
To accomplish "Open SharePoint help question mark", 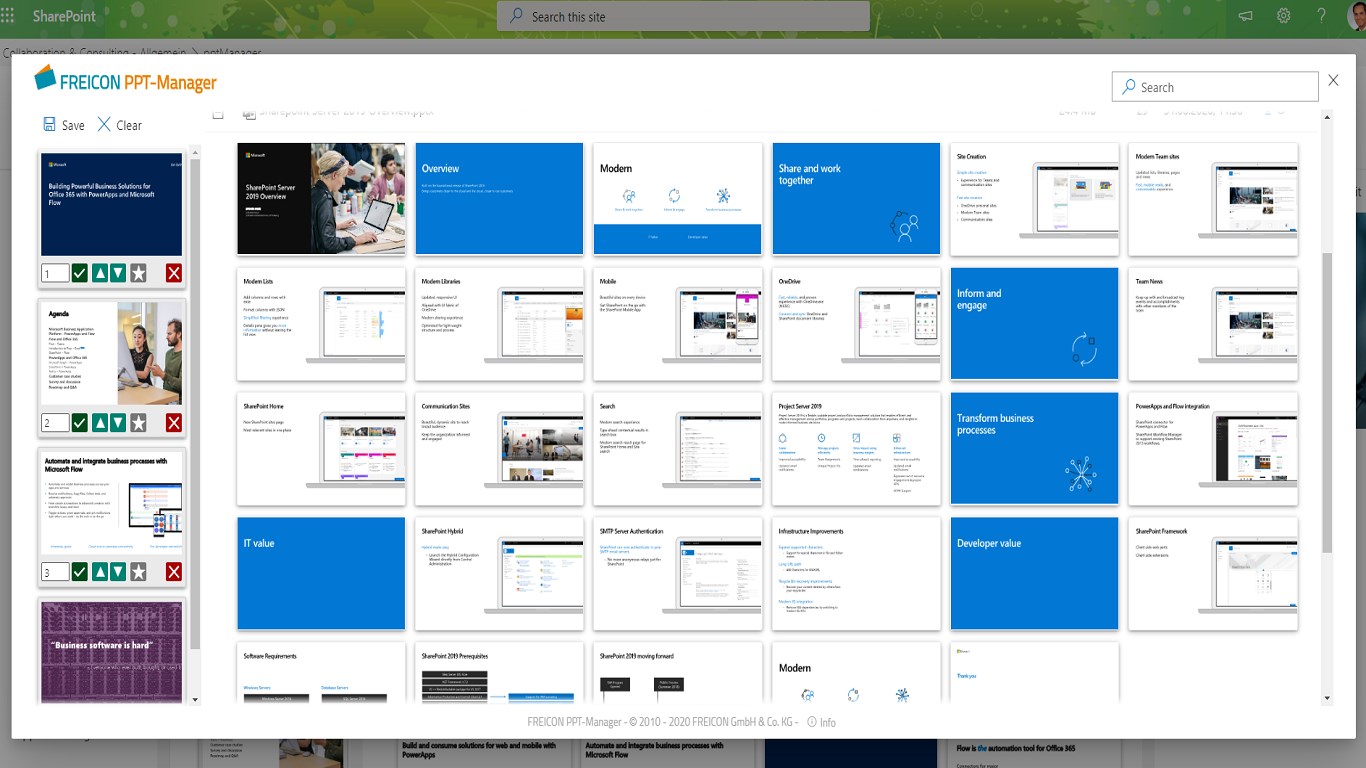I will pyautogui.click(x=1321, y=16).
